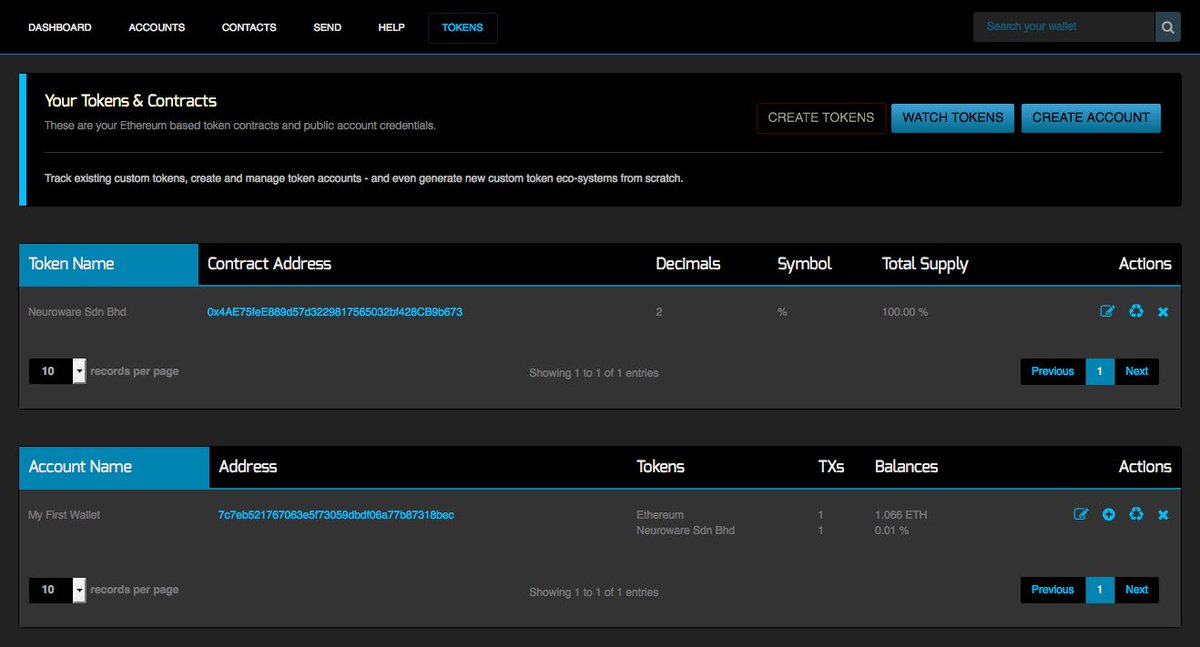Switch to the Tokens tab
Image resolution: width=1200 pixels, height=647 pixels.
pos(462,27)
